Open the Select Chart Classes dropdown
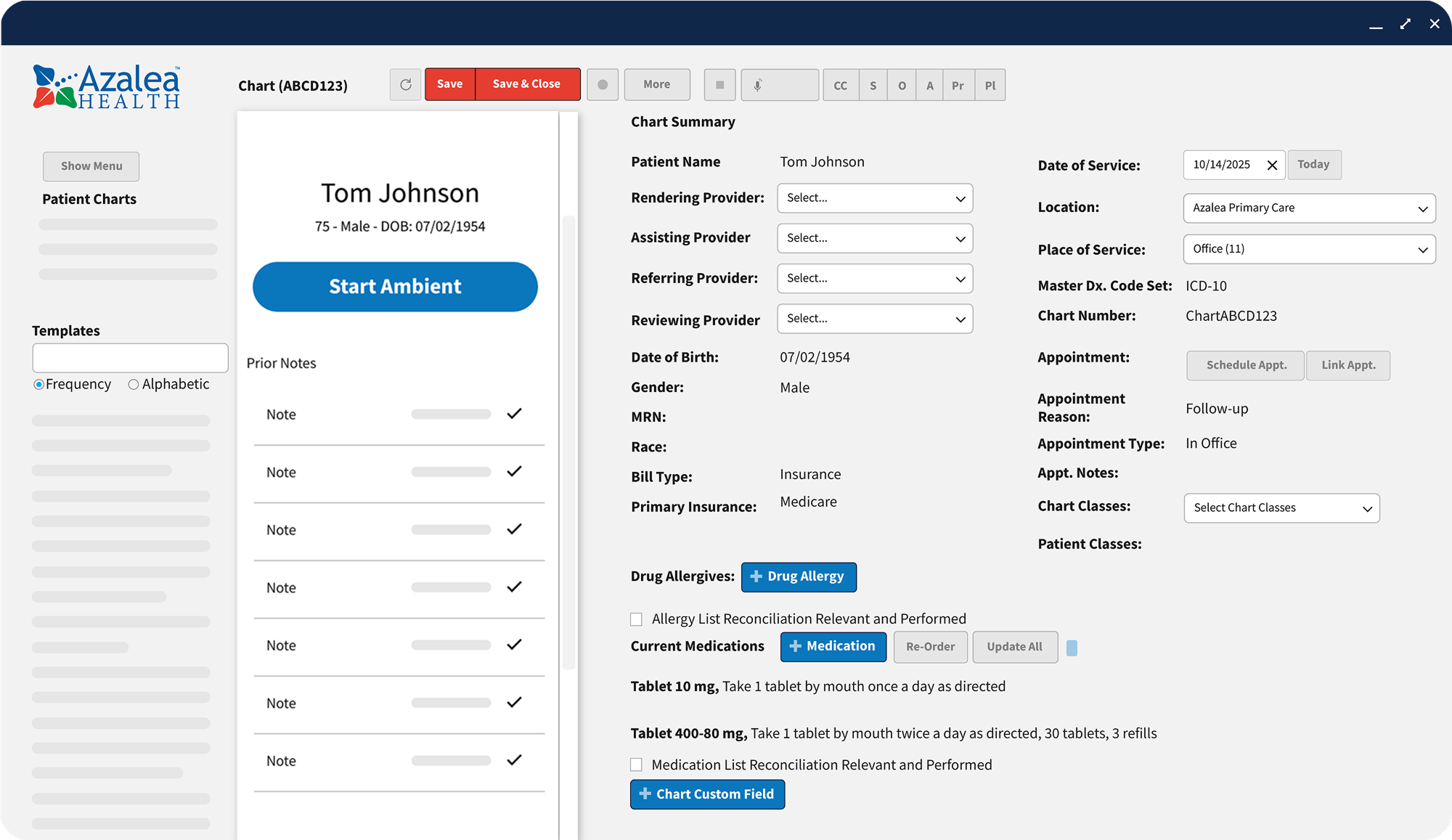Screen dimensions: 1452x840 click(1280, 507)
